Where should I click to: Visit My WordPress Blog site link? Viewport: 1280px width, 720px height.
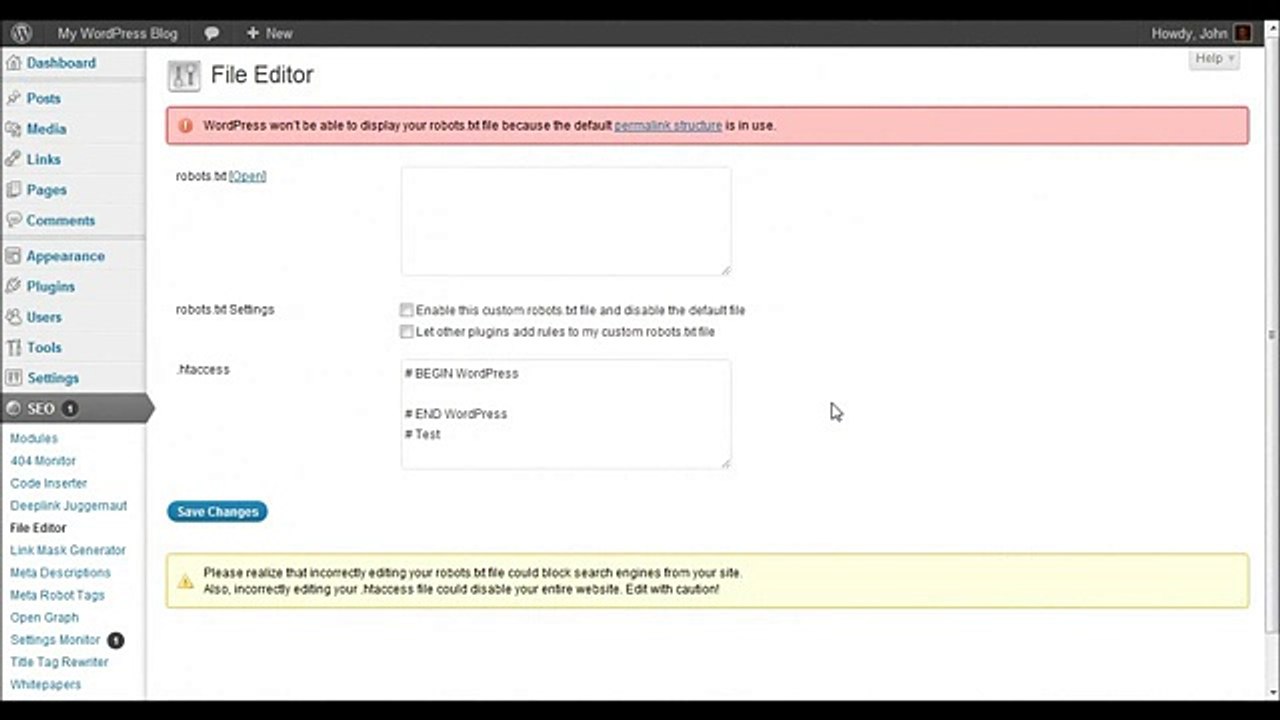117,33
